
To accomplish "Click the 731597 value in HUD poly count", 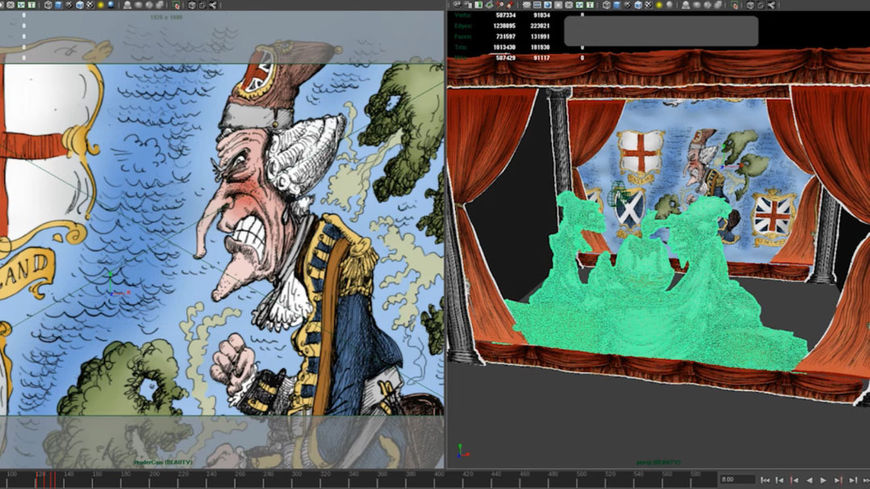I will 505,37.
